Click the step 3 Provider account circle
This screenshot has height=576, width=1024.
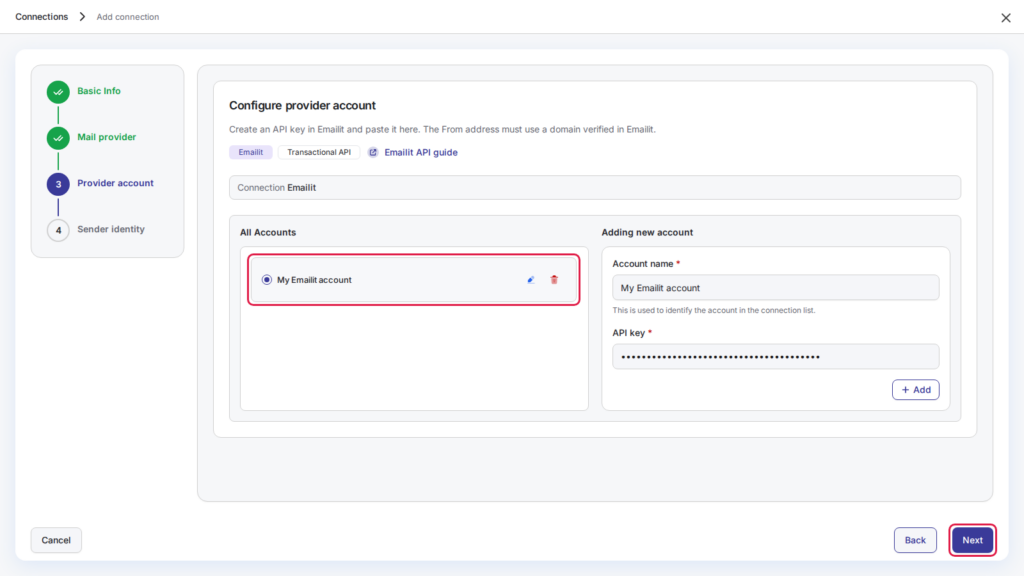58,184
